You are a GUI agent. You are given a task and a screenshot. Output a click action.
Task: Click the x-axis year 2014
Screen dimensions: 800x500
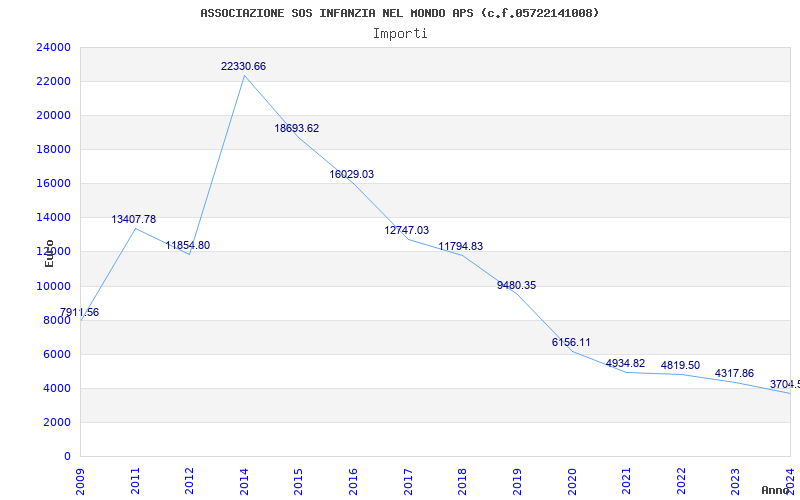tap(244, 481)
